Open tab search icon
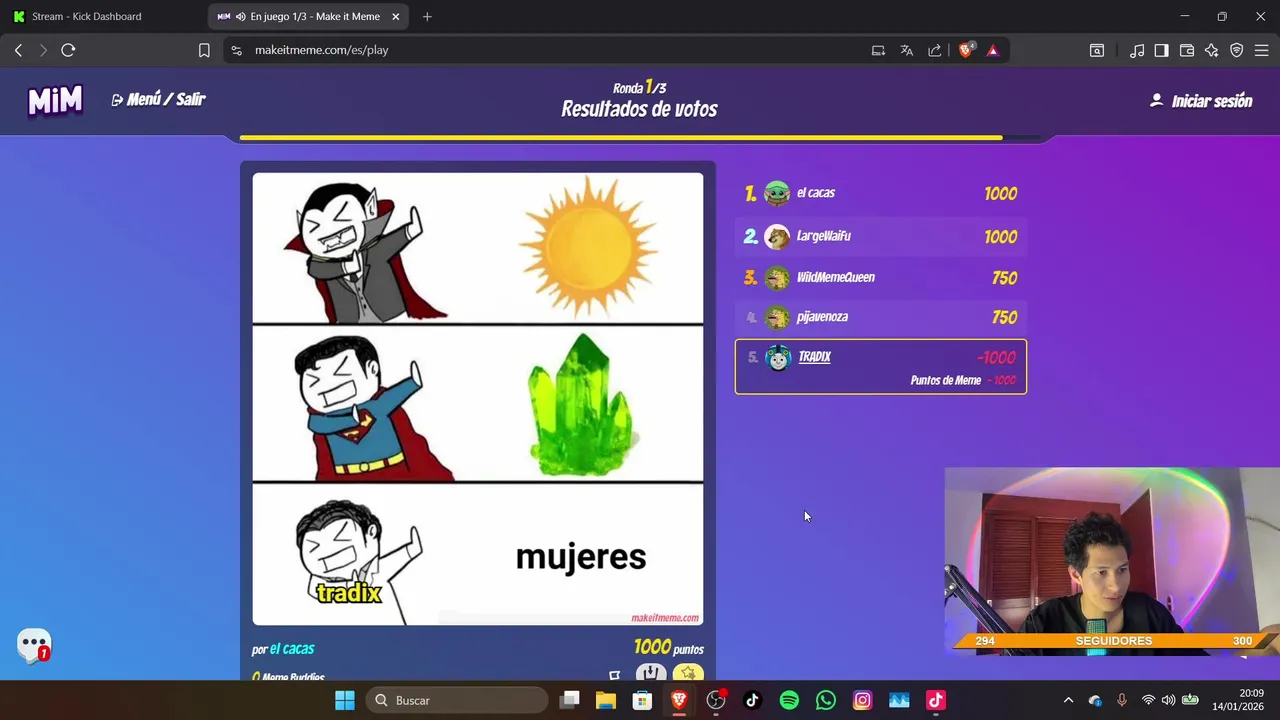Image resolution: width=1280 pixels, height=720 pixels. pos(1097,50)
